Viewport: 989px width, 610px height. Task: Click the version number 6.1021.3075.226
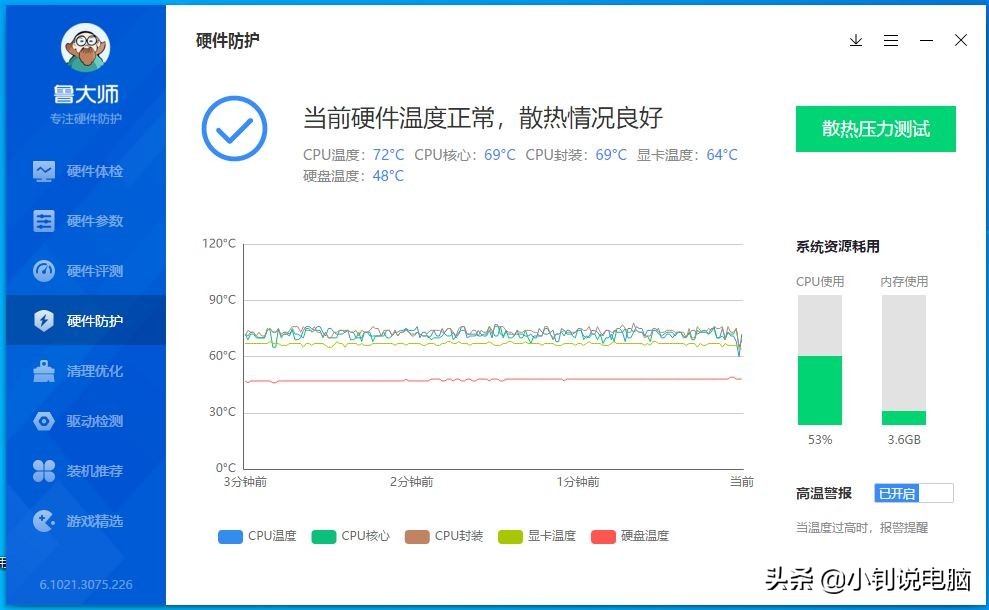(86, 585)
